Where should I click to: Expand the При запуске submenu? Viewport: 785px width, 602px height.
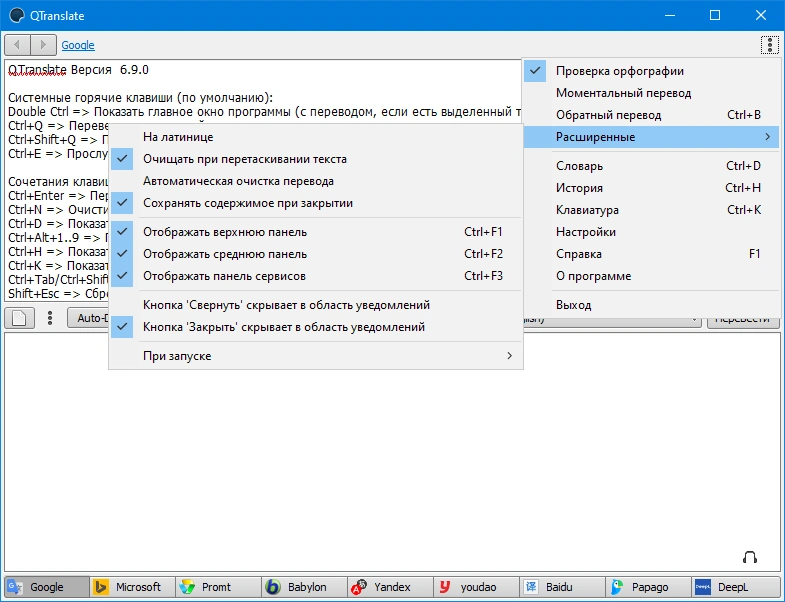316,356
